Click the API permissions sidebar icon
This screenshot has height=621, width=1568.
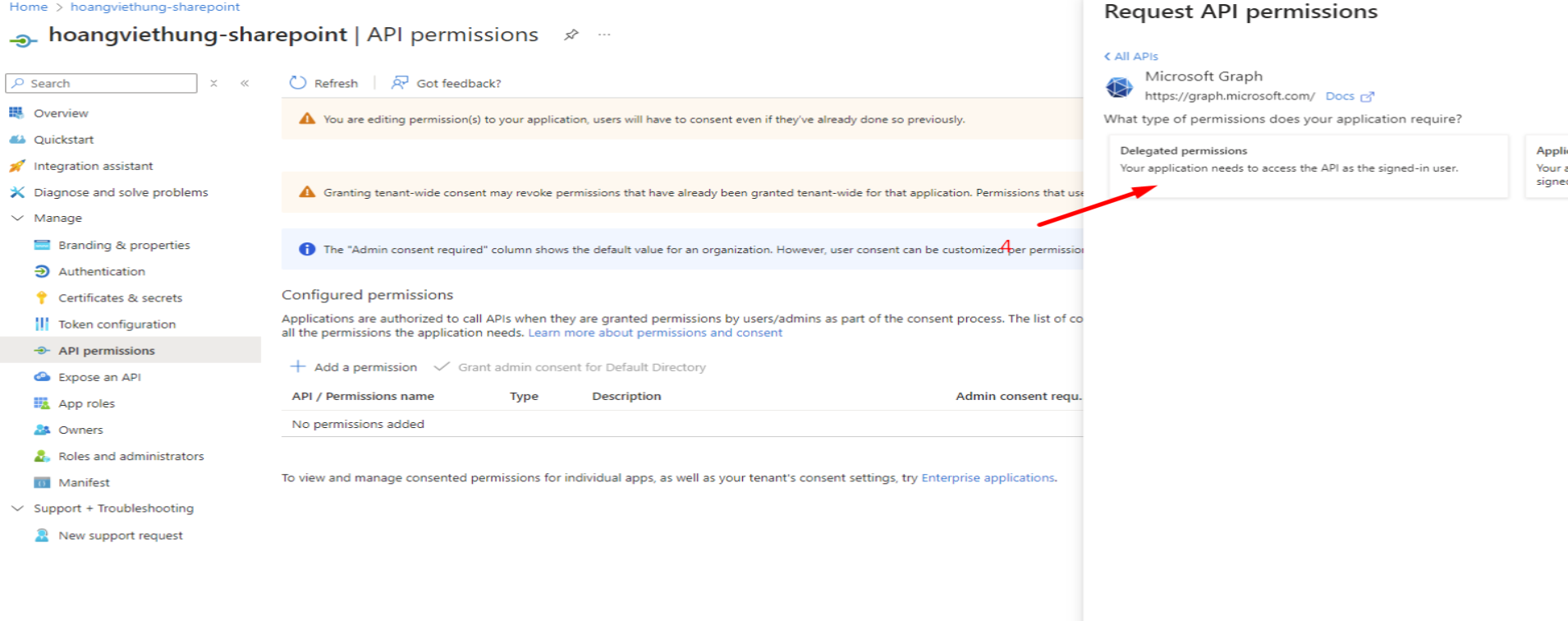[x=42, y=351]
